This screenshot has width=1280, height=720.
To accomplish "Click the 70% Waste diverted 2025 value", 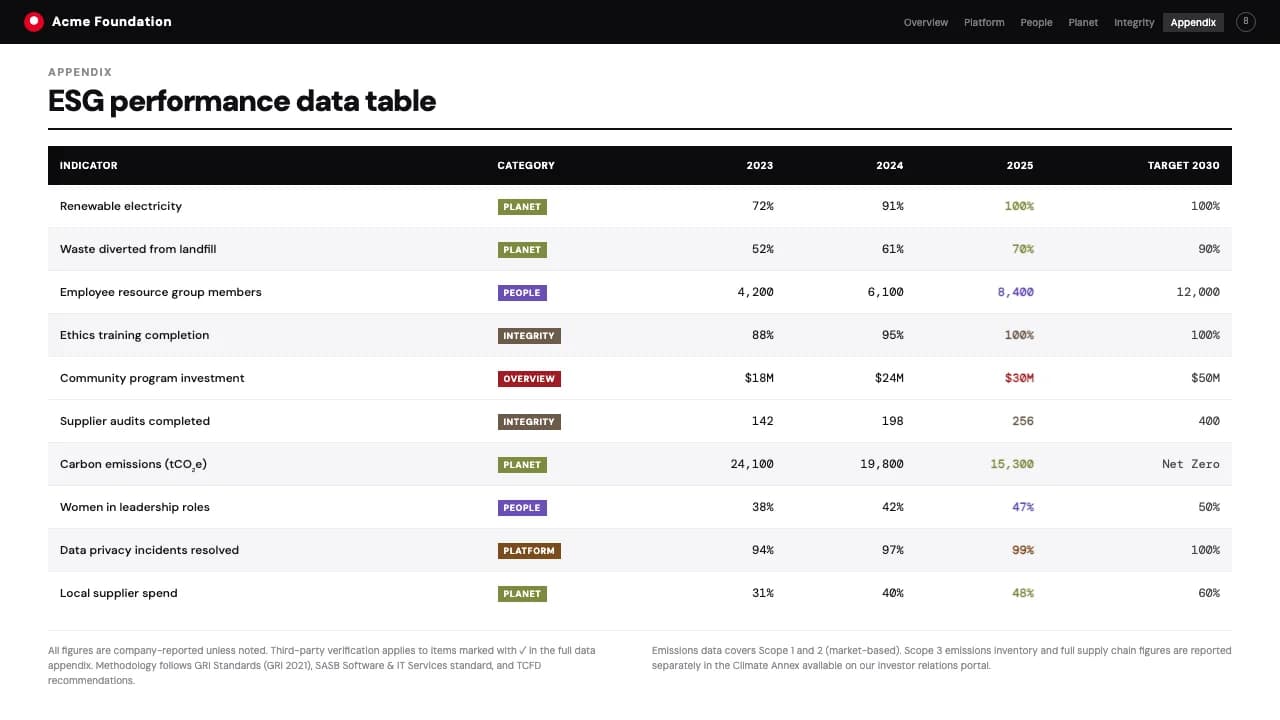I will tap(1022, 249).
